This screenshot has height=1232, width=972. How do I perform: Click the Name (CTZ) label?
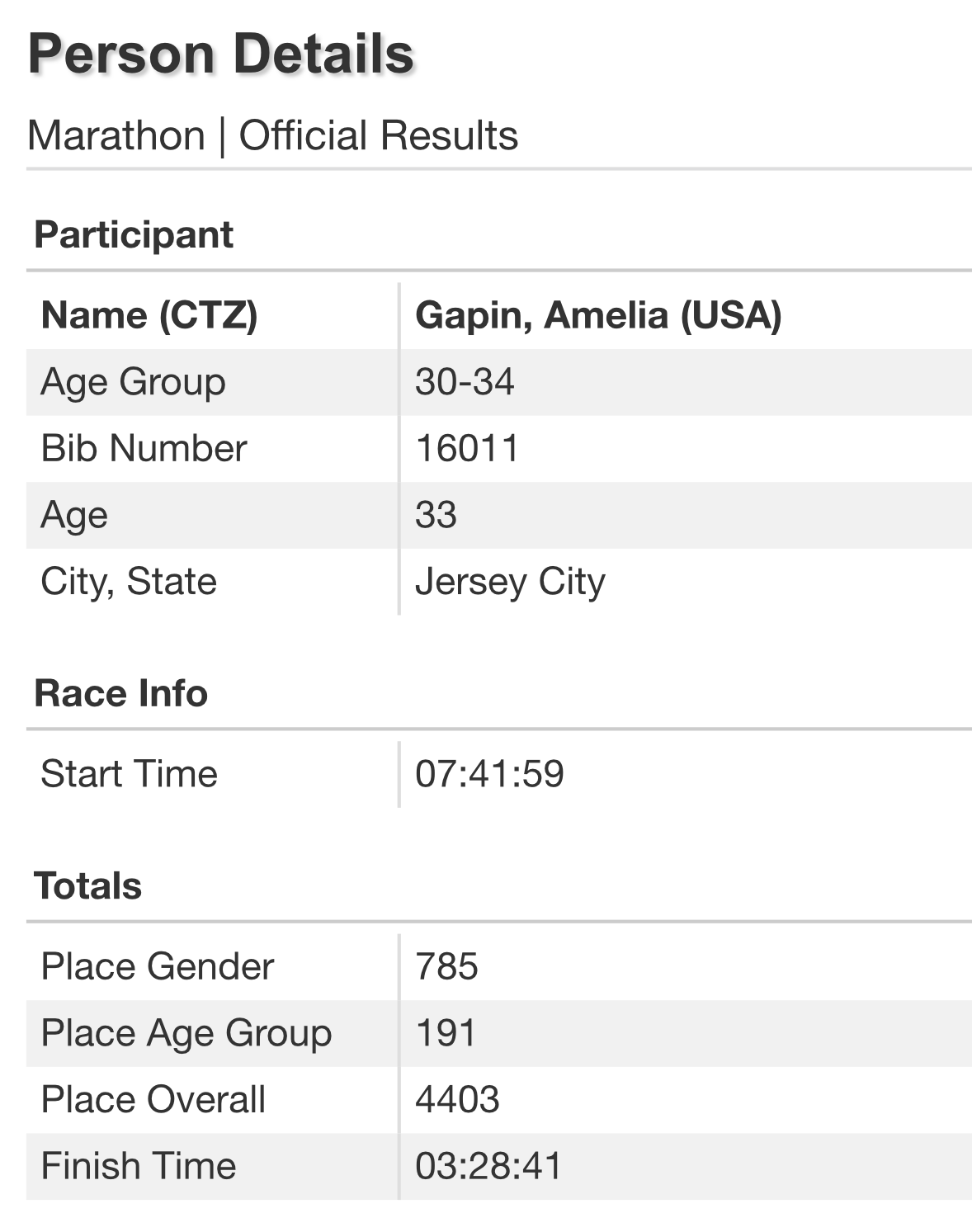tap(149, 315)
